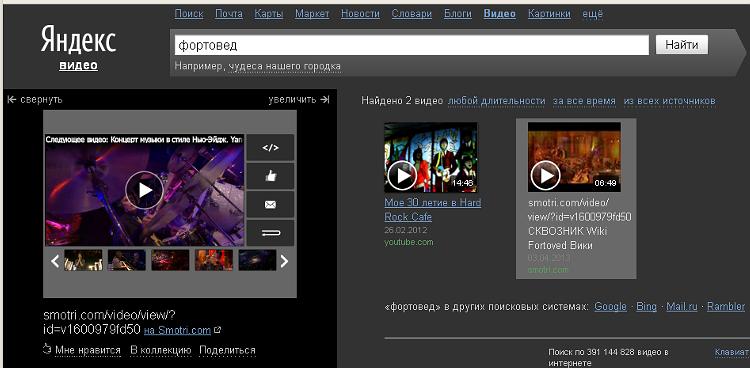Click the Поделиться share link
Viewport: 750px width, 368px height.
227,350
